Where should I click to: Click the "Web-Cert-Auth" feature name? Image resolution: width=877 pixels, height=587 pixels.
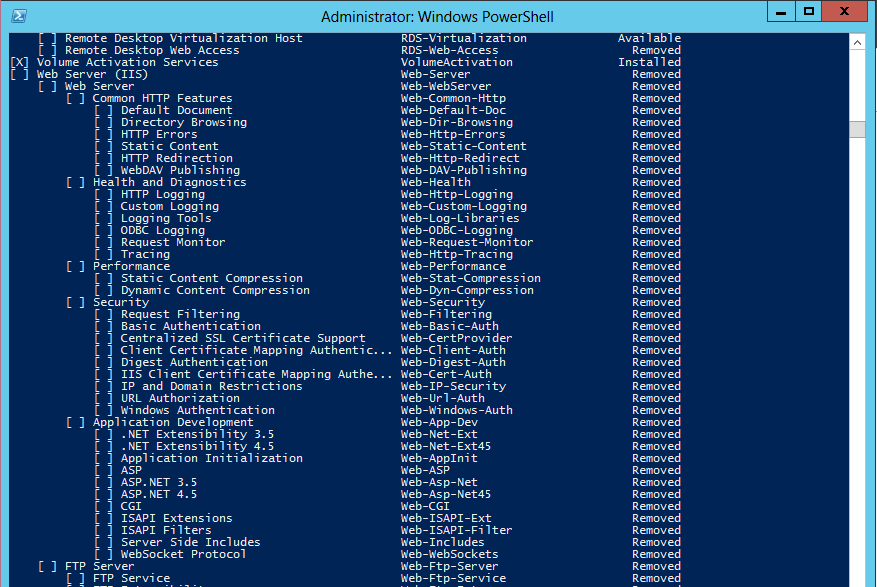(x=446, y=375)
